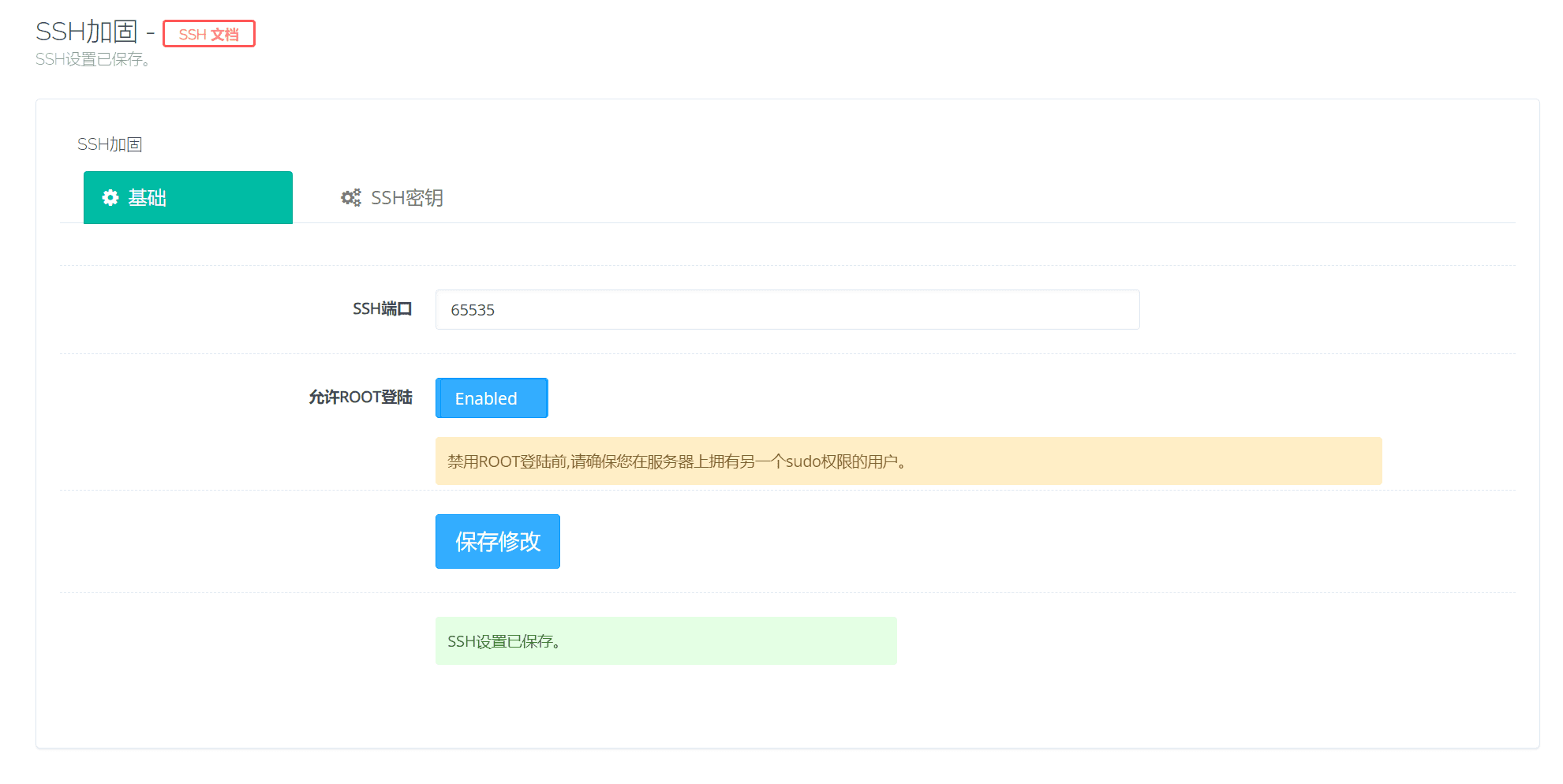Turn off the root login permission control
The image size is (1563, 784).
pos(491,398)
